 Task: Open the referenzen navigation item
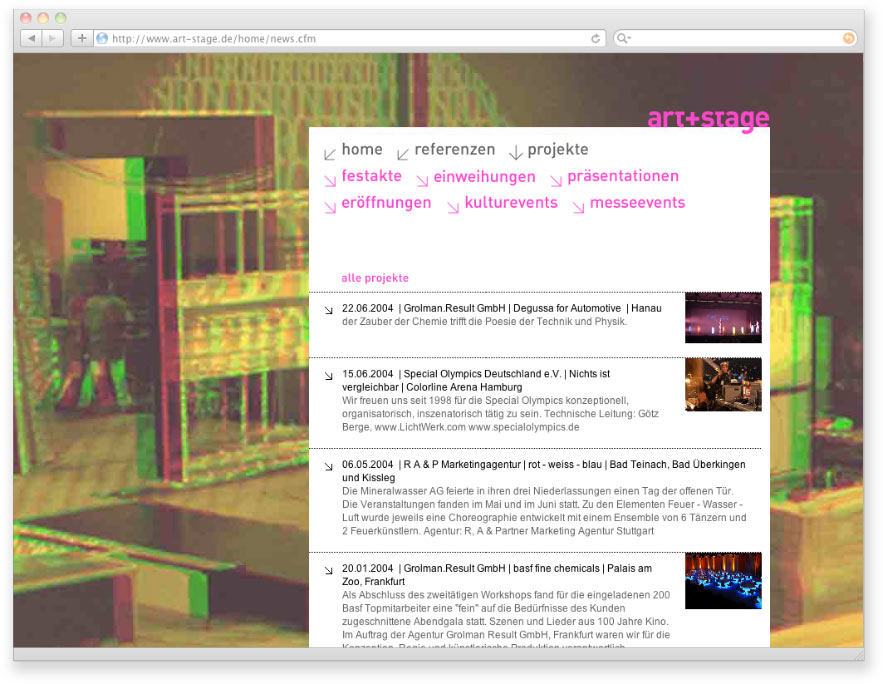[454, 150]
